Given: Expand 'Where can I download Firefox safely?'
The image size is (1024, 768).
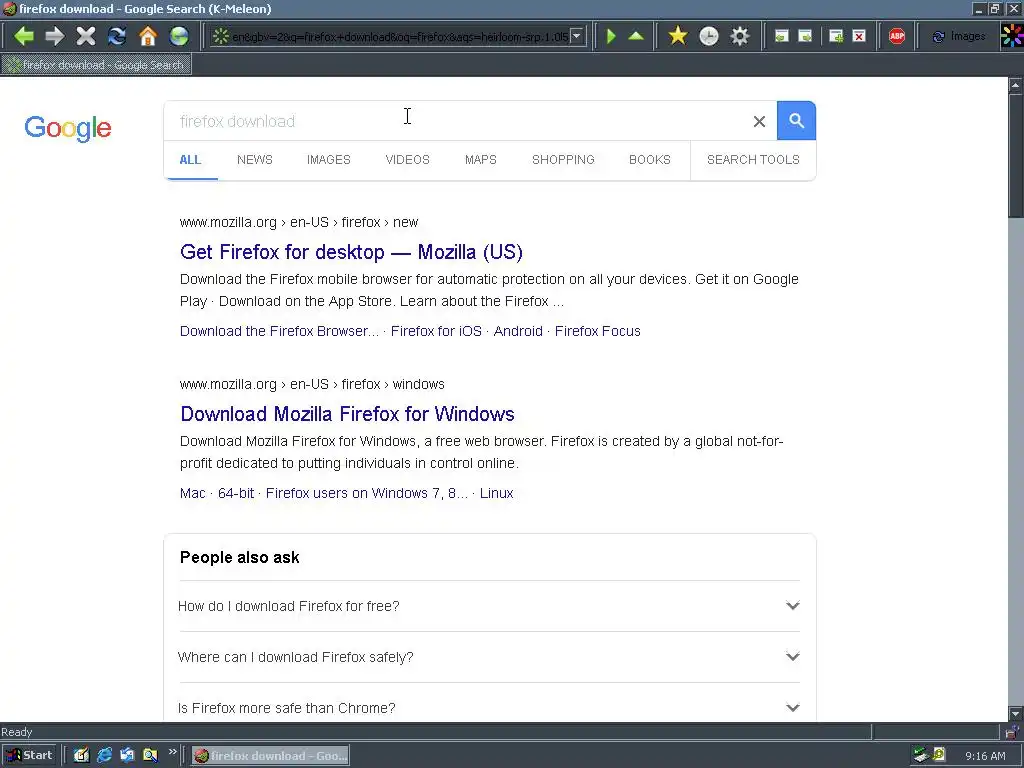Looking at the screenshot, I should [x=489, y=657].
